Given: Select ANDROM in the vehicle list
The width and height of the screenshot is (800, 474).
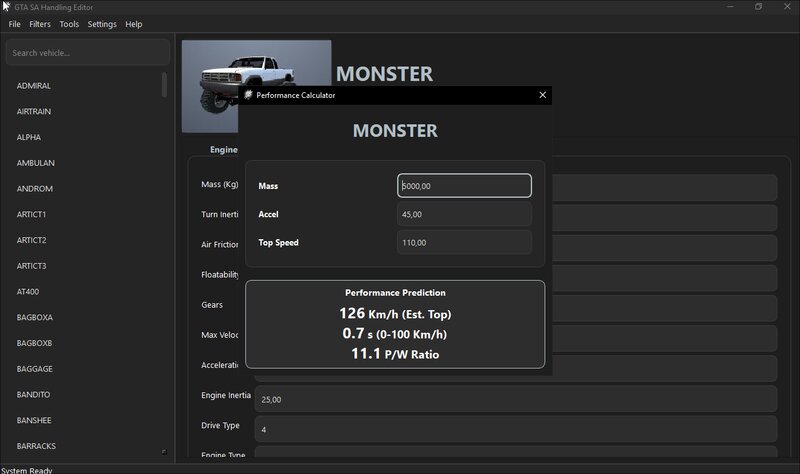Looking at the screenshot, I should 35,188.
